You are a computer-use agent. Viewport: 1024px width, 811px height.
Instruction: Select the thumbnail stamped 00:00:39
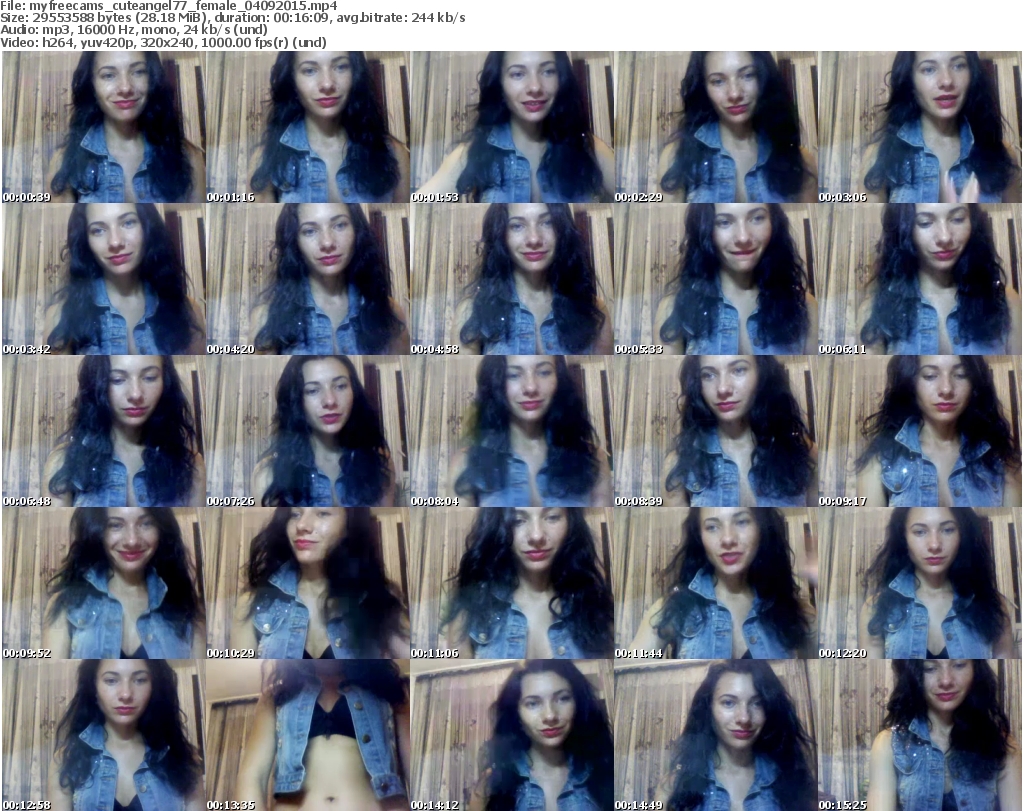point(103,127)
